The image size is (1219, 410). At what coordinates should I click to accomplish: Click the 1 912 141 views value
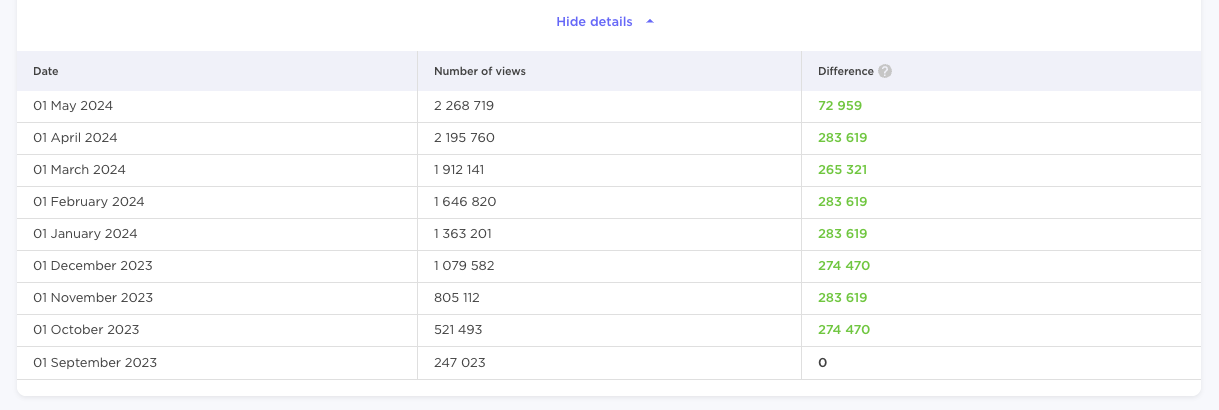pyautogui.click(x=459, y=170)
